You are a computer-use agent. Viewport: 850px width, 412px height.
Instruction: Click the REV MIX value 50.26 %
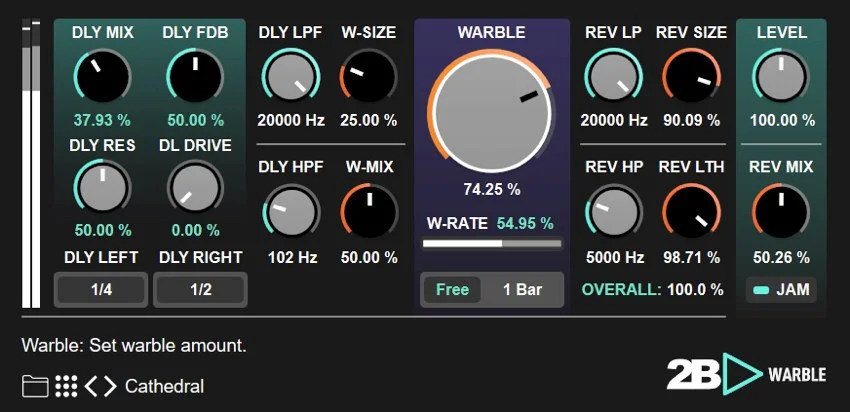tap(781, 257)
